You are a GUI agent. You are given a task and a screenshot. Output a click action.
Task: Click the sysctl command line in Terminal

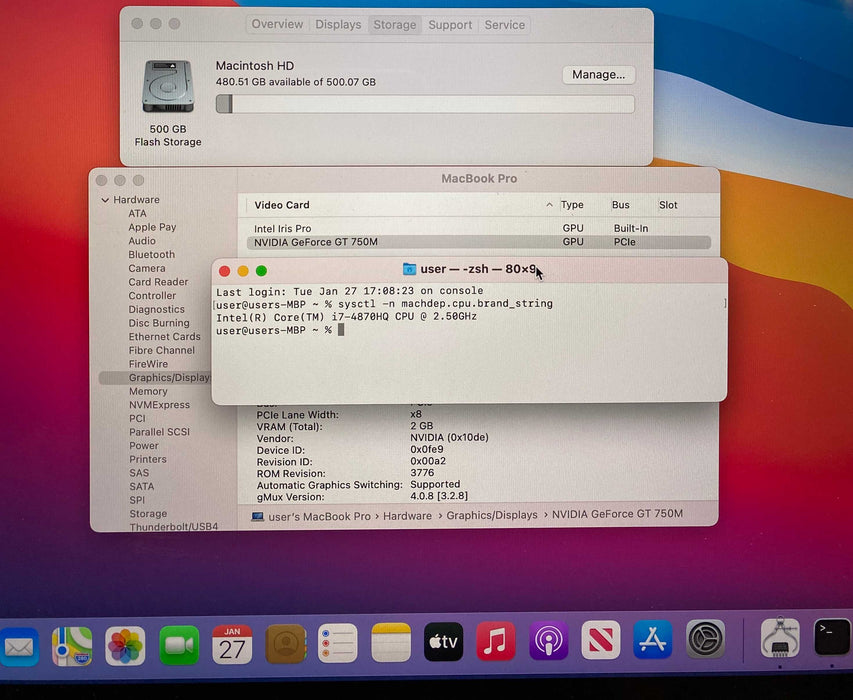(x=384, y=303)
